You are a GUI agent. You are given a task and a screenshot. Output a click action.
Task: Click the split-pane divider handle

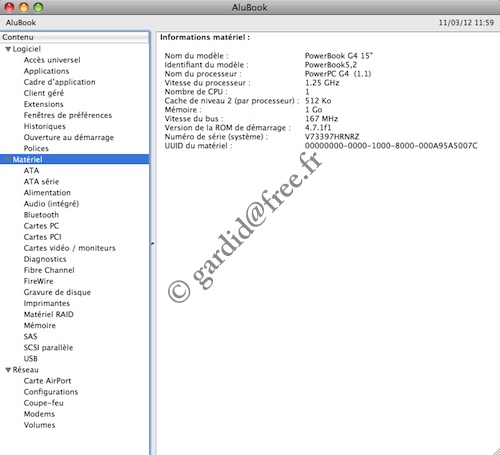click(152, 244)
